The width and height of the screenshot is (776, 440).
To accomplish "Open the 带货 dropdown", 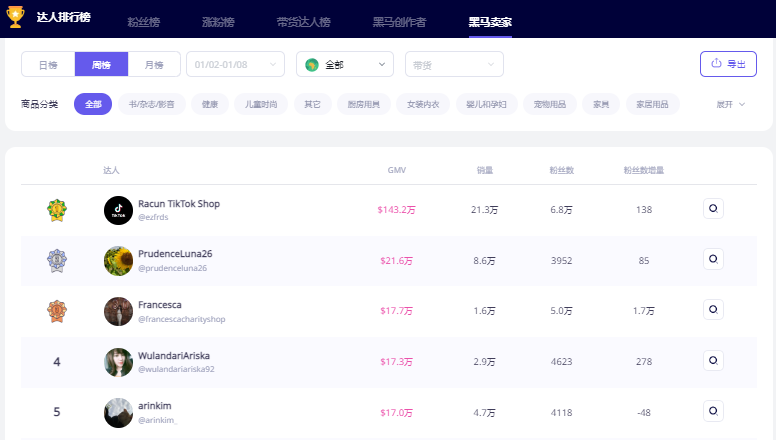I will (454, 64).
